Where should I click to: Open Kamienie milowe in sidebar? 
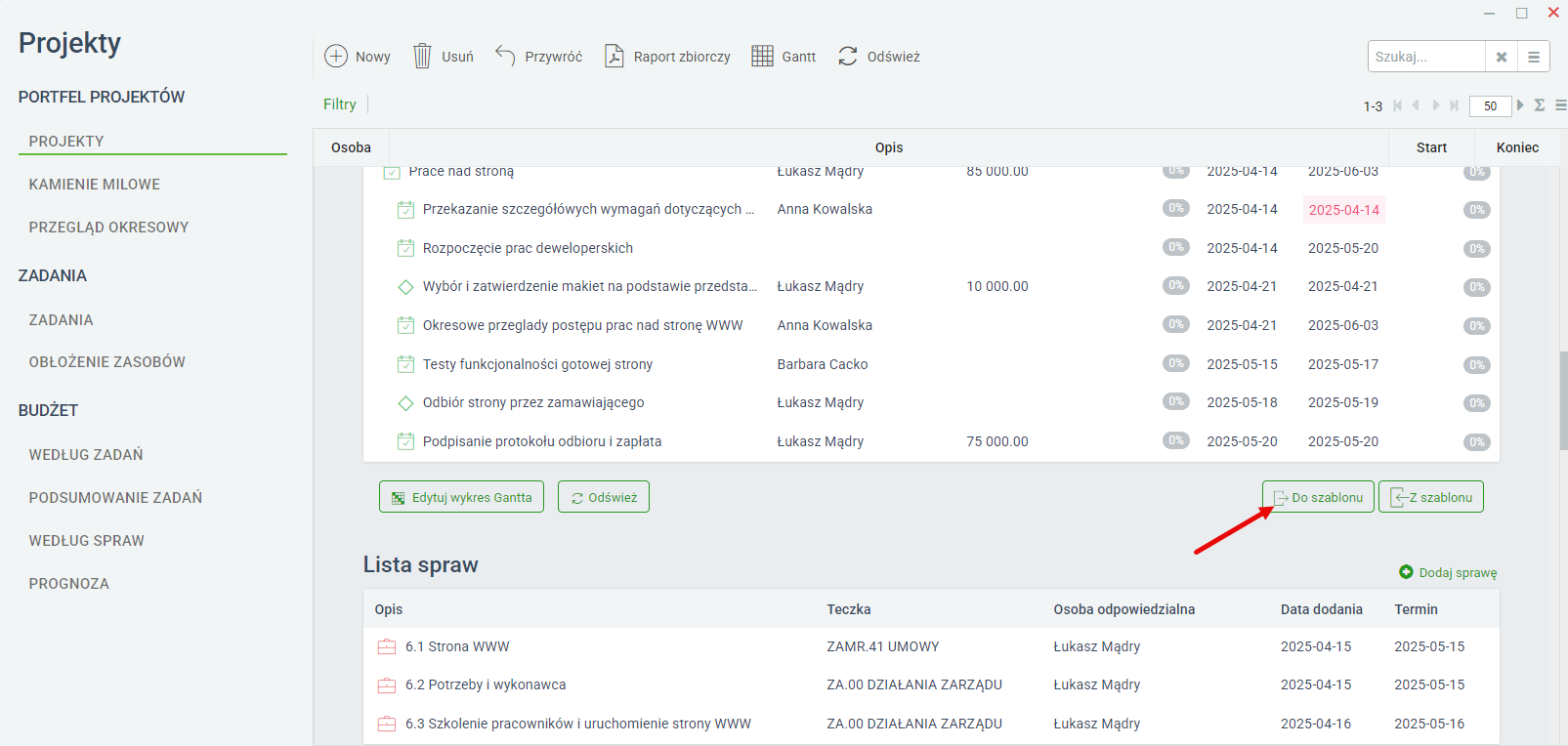(95, 185)
